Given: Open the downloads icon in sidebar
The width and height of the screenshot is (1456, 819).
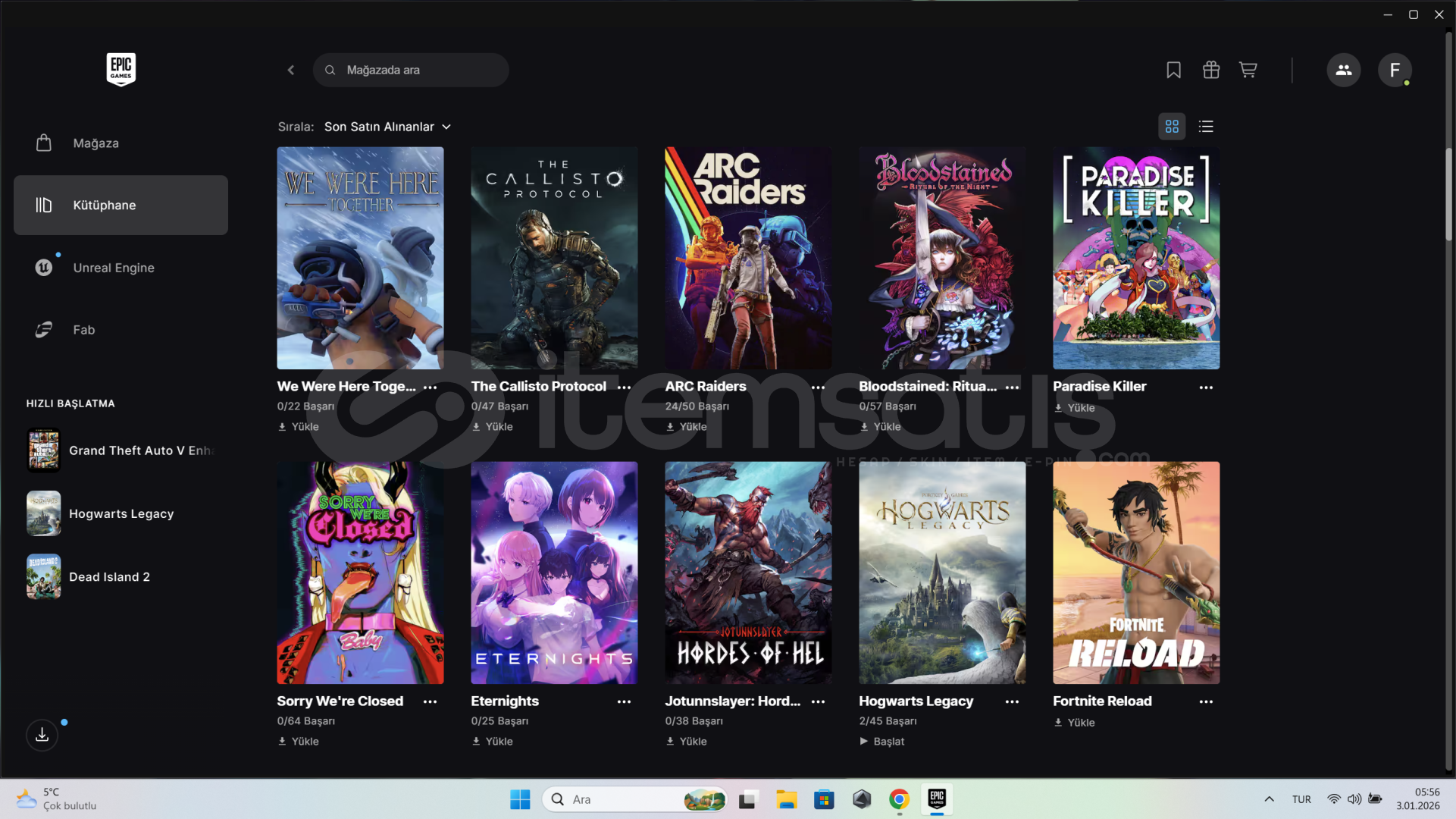Looking at the screenshot, I should [x=42, y=734].
